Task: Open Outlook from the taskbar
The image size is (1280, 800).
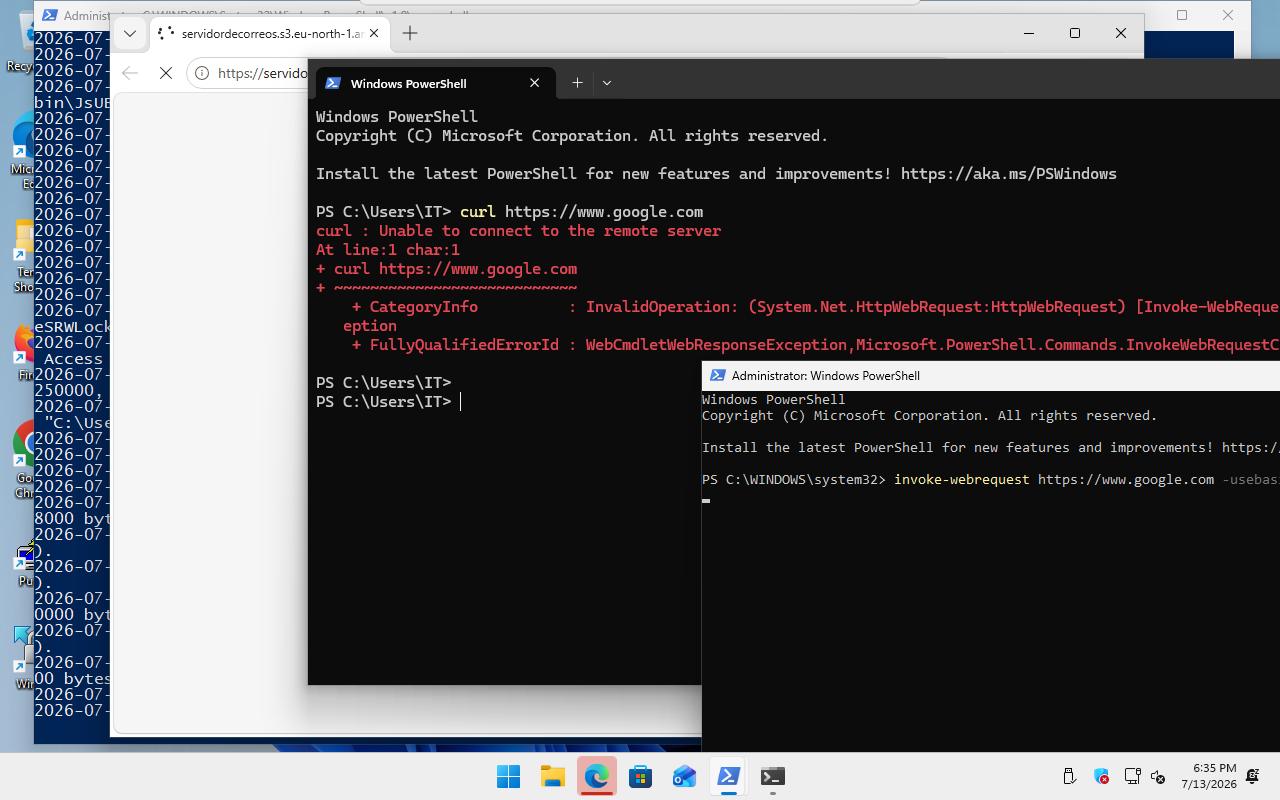Action: click(684, 777)
